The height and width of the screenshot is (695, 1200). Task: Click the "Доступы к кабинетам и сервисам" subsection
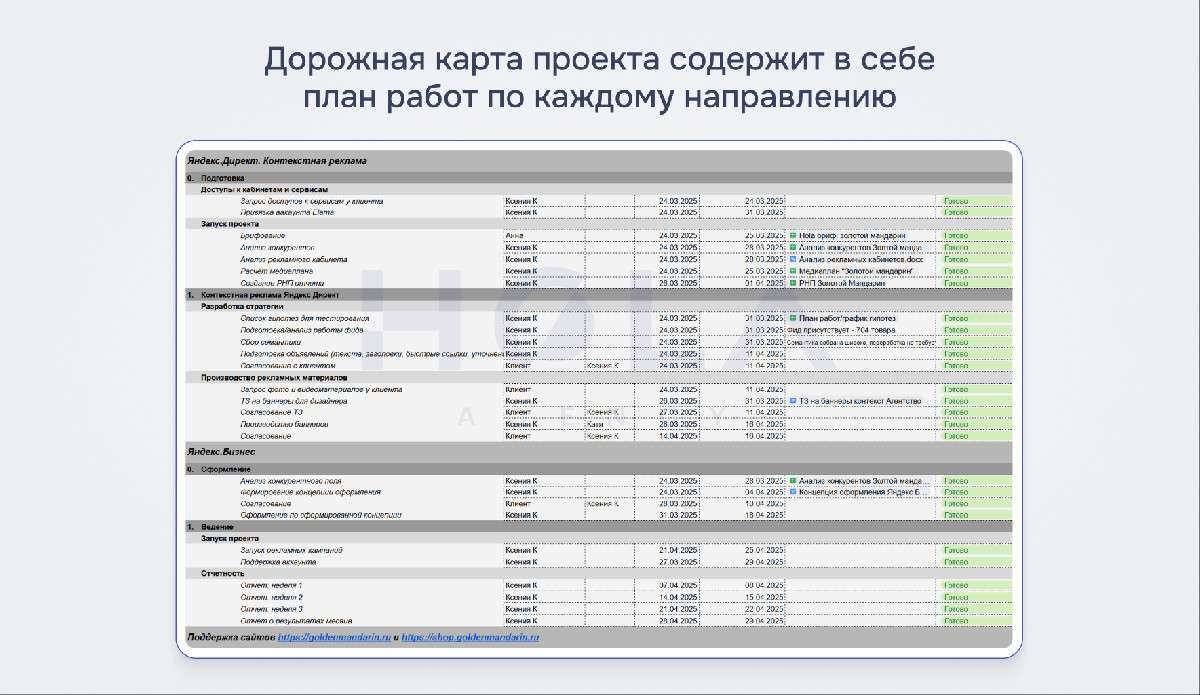tap(265, 189)
